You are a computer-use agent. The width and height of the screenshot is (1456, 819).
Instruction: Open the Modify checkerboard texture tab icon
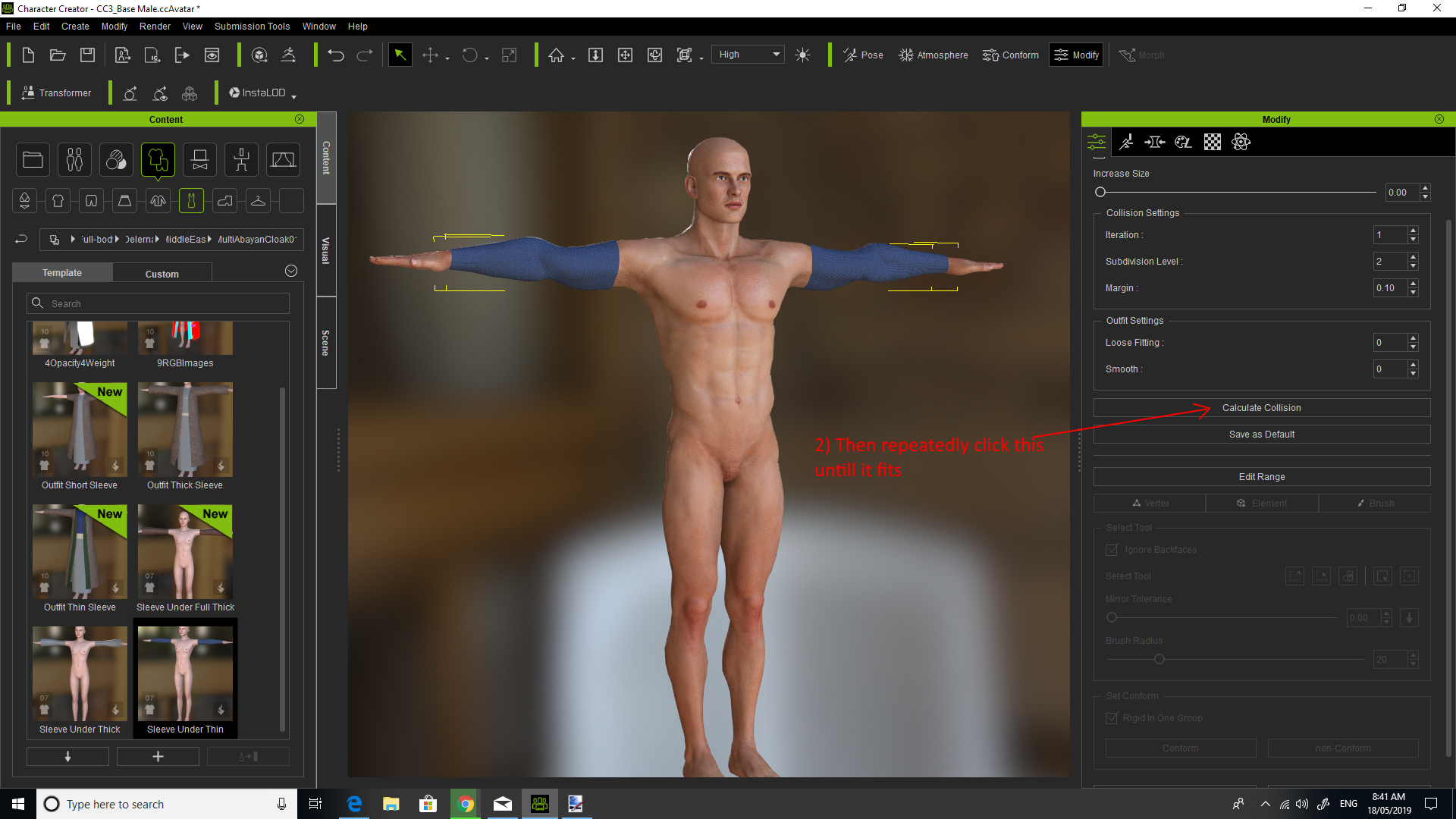1213,142
